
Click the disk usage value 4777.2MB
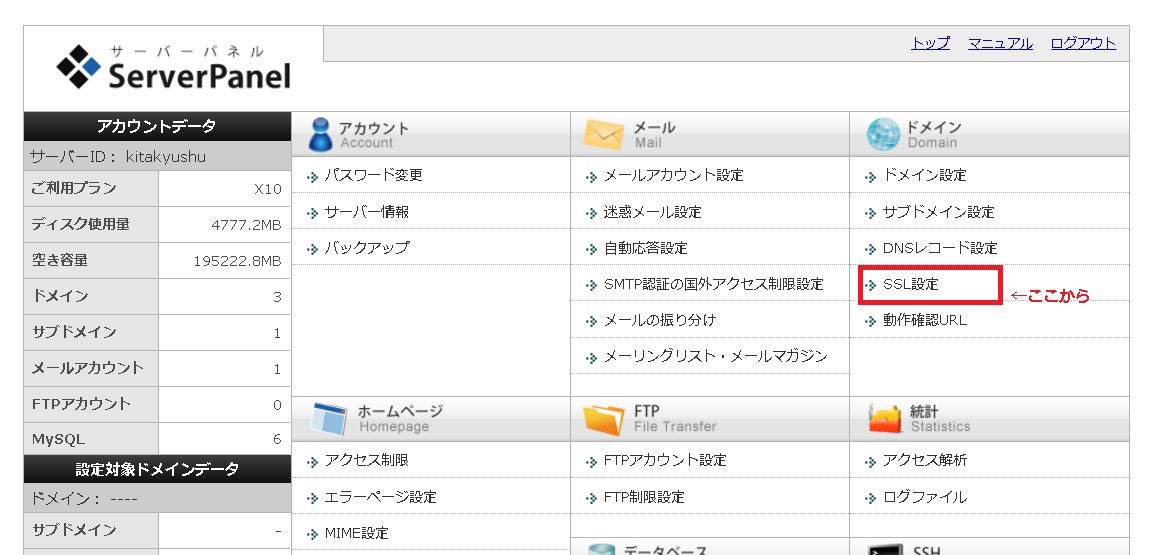click(246, 226)
